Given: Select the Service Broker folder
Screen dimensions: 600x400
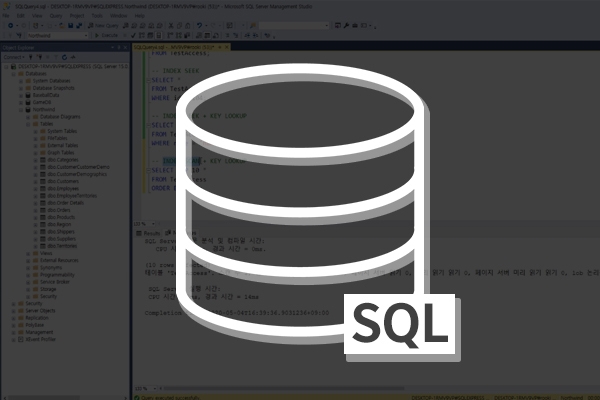Looking at the screenshot, I should [55, 282].
